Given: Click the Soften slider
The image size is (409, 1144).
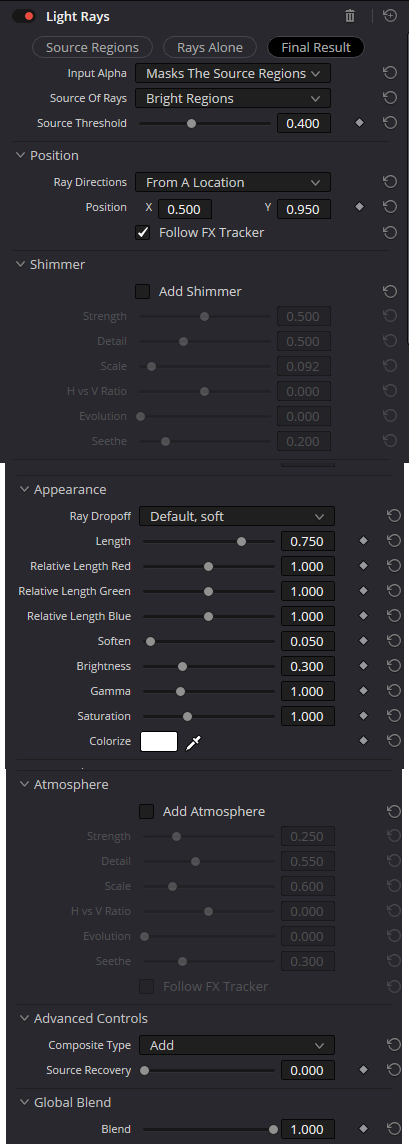Looking at the screenshot, I should click(x=209, y=641).
